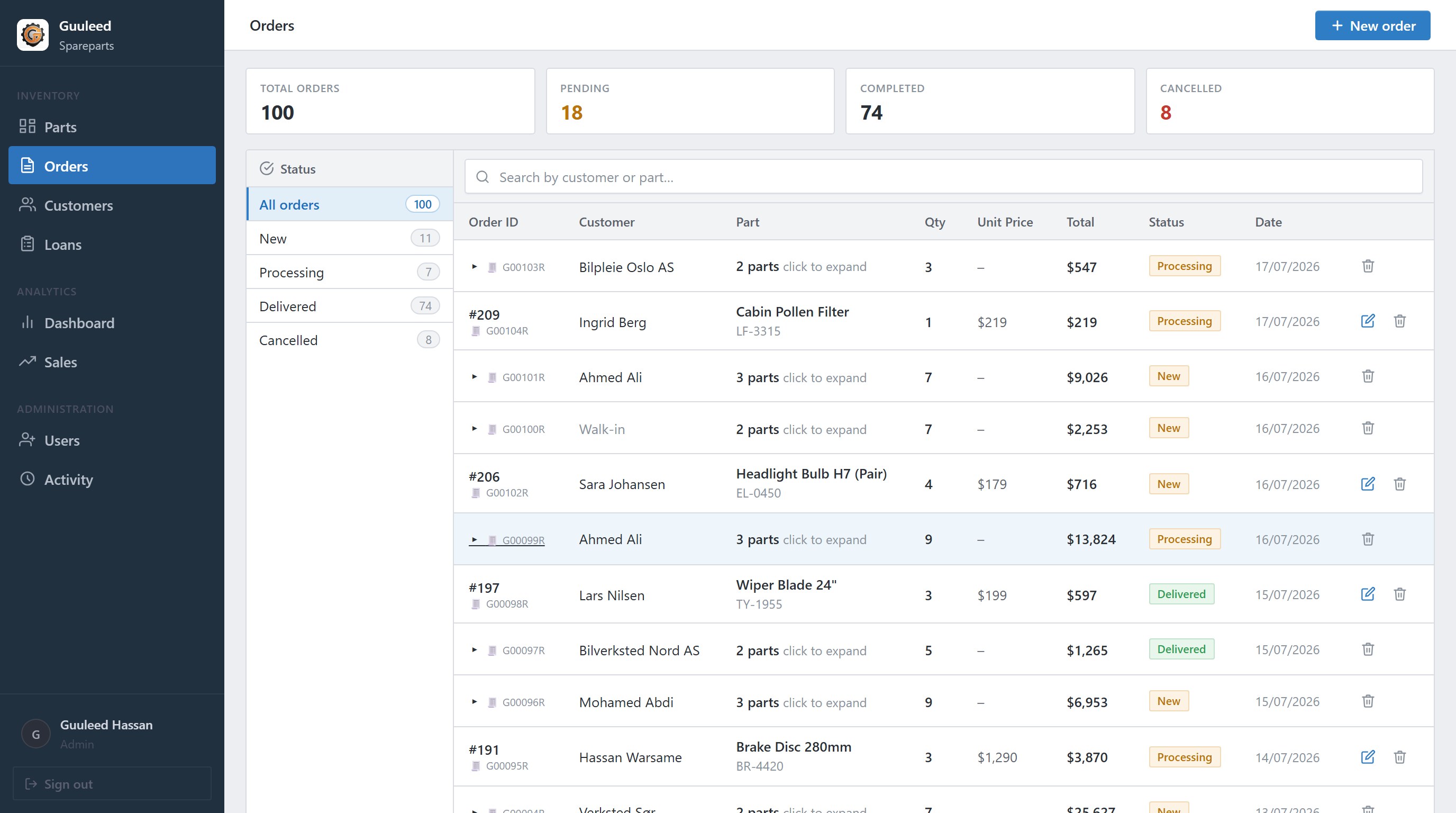Click receipt icon beside G00104R
The width and height of the screenshot is (1456, 813).
click(475, 331)
